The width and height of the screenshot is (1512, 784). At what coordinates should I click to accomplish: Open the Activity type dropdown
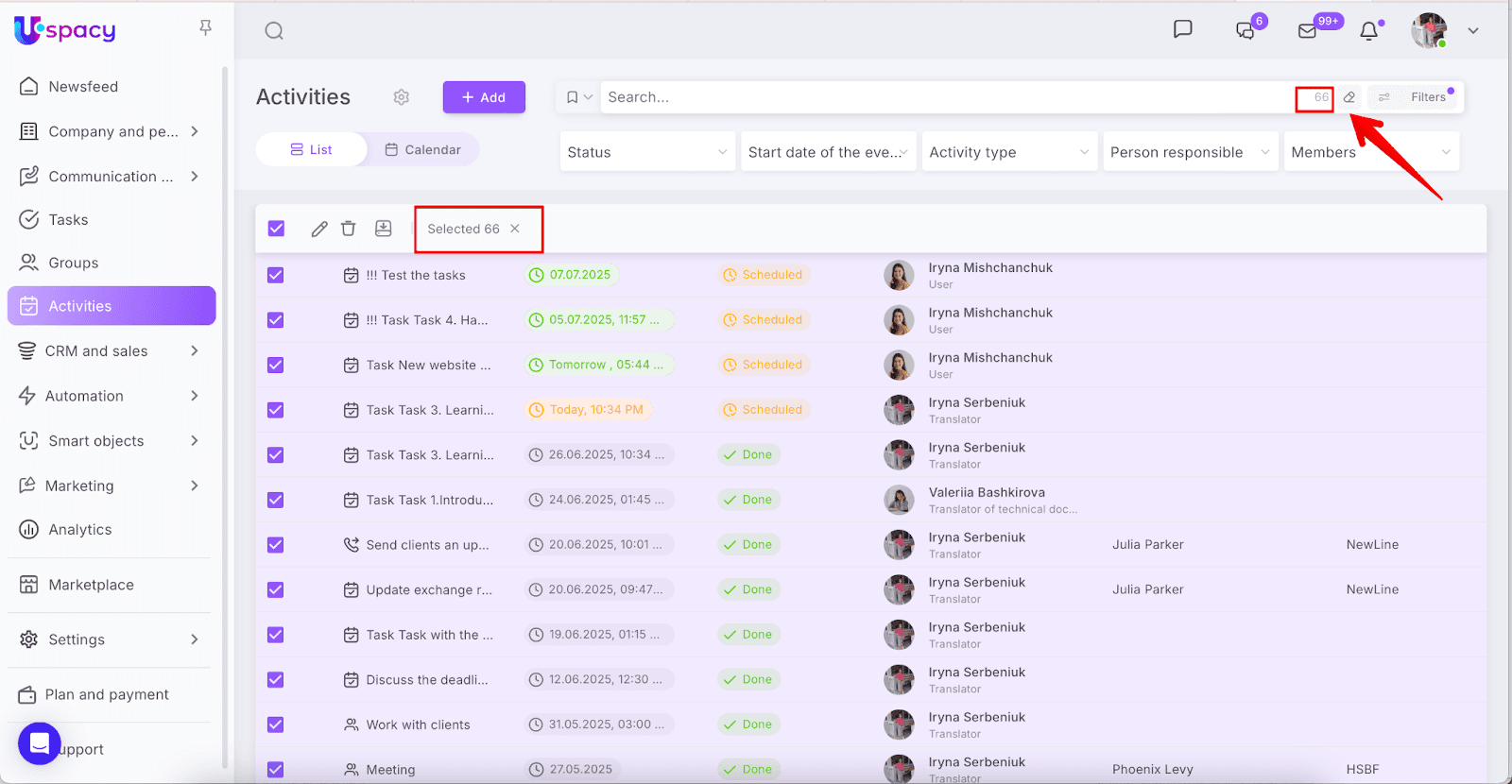point(1008,152)
